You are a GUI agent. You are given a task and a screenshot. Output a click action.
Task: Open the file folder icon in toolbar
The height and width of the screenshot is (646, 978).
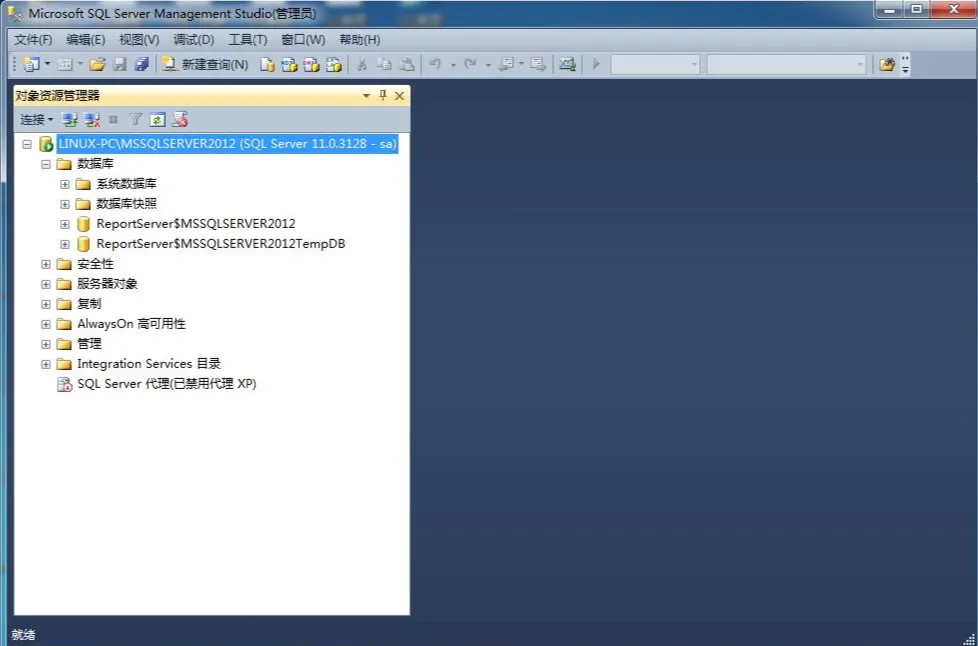click(97, 64)
